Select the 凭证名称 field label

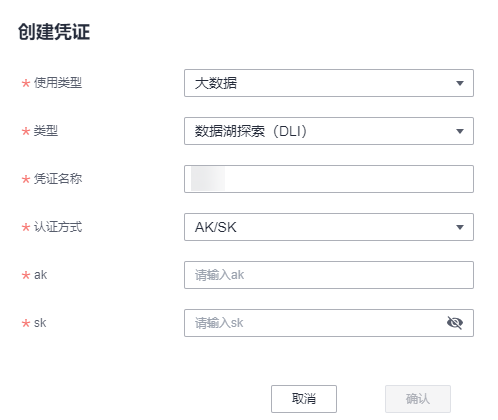click(58, 179)
